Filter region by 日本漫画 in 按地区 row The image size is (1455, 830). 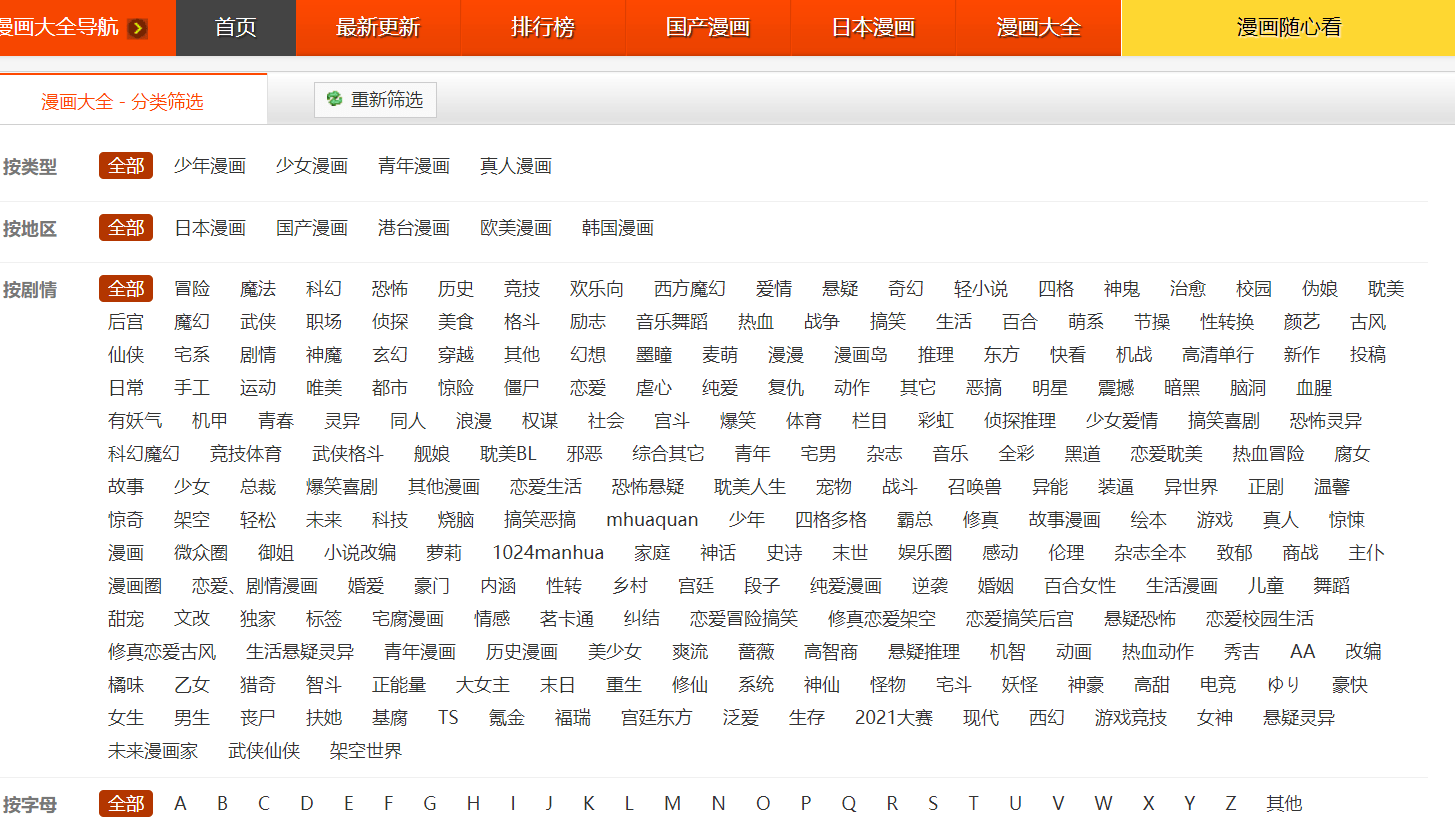209,228
